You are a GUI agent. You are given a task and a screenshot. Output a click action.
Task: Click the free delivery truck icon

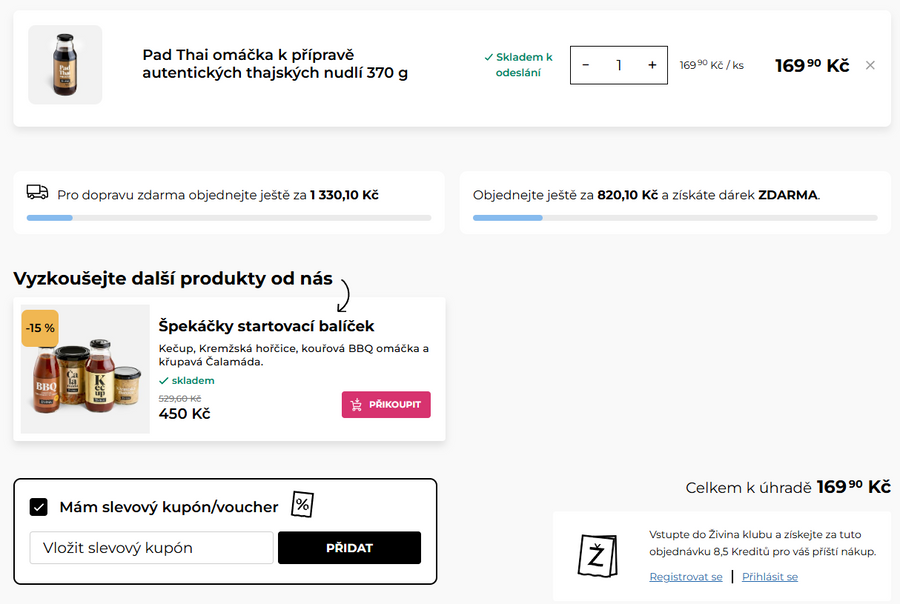click(x=37, y=193)
